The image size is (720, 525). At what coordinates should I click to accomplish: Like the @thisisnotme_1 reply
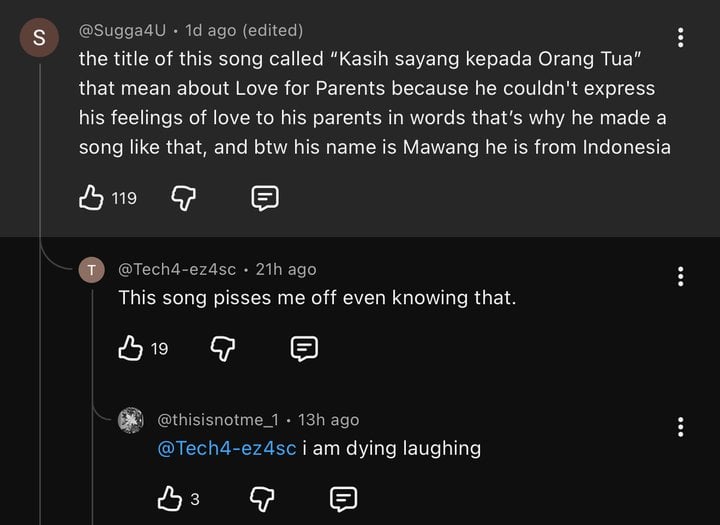[171, 498]
